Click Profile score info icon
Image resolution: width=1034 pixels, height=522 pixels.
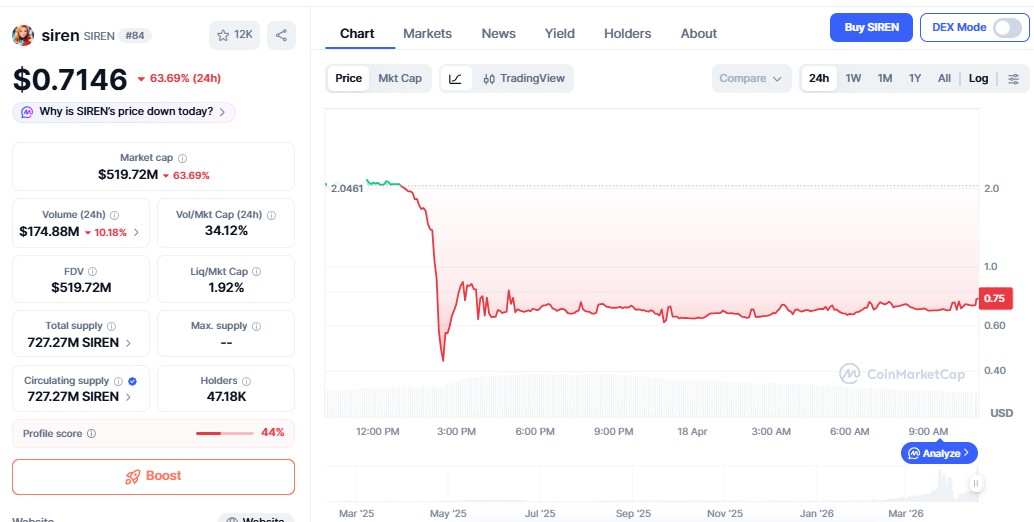(x=92, y=434)
